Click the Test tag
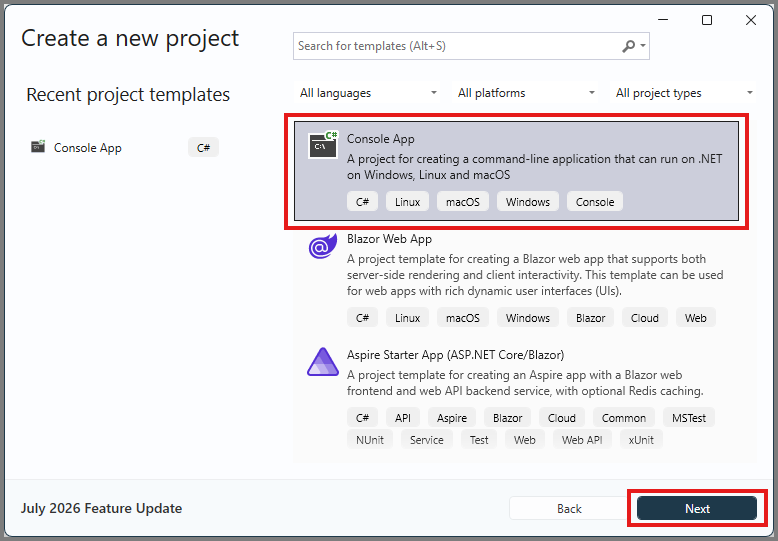 coord(479,440)
